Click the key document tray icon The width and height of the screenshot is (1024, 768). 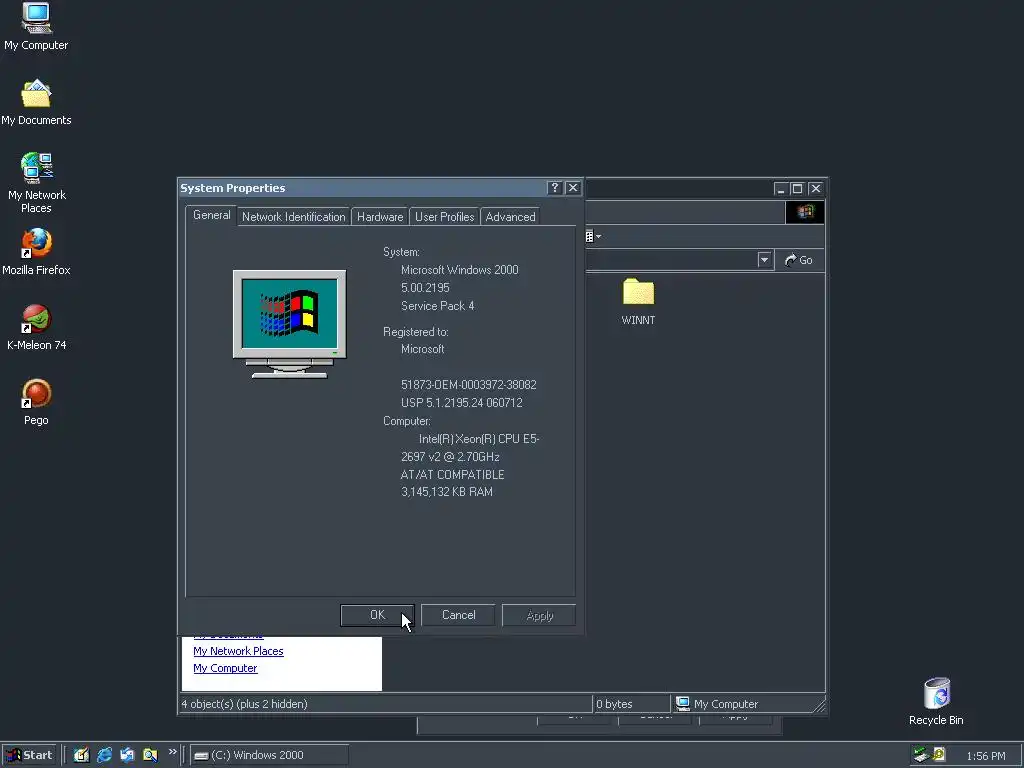[x=939, y=755]
